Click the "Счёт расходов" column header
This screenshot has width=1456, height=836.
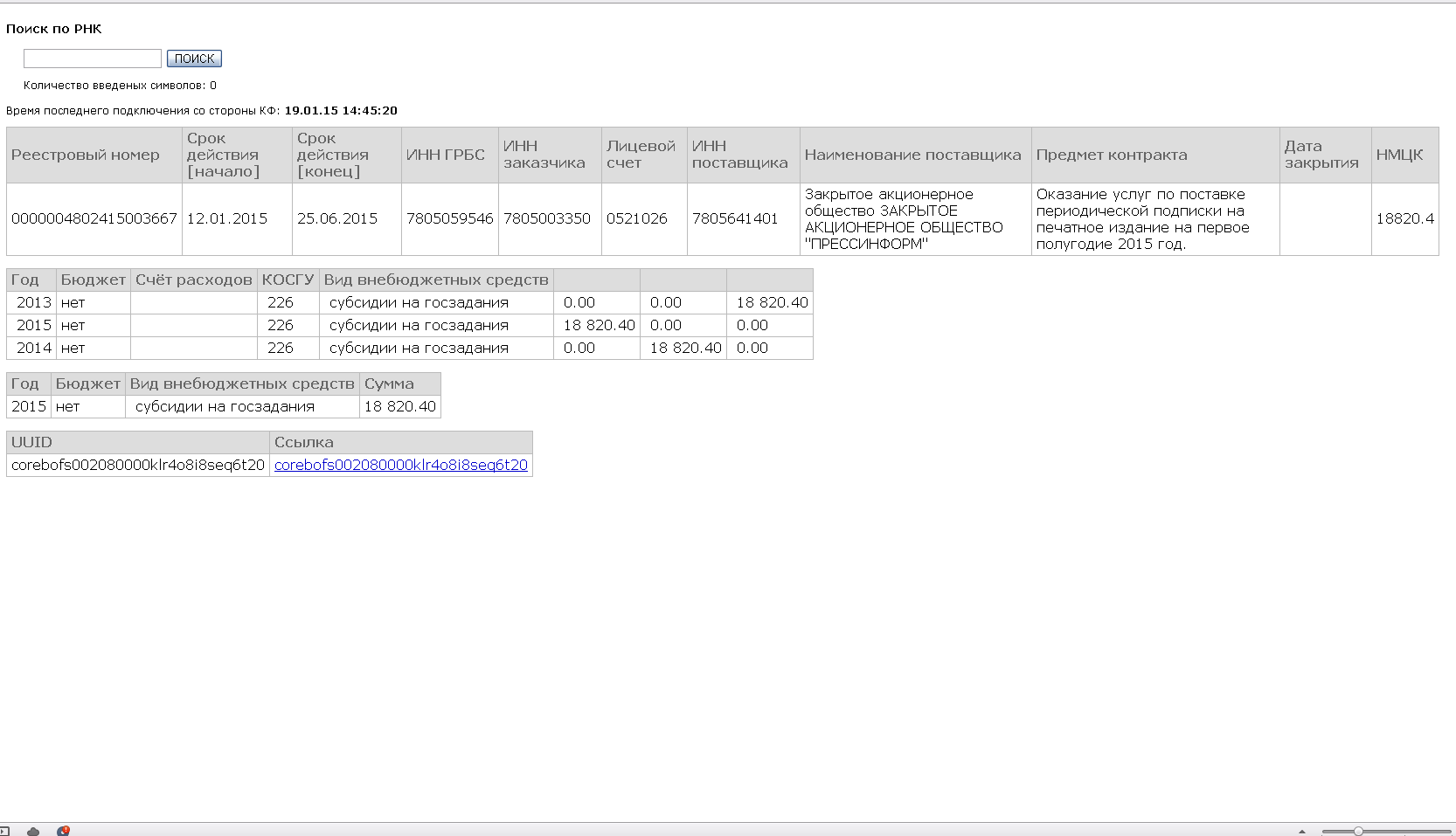(193, 280)
